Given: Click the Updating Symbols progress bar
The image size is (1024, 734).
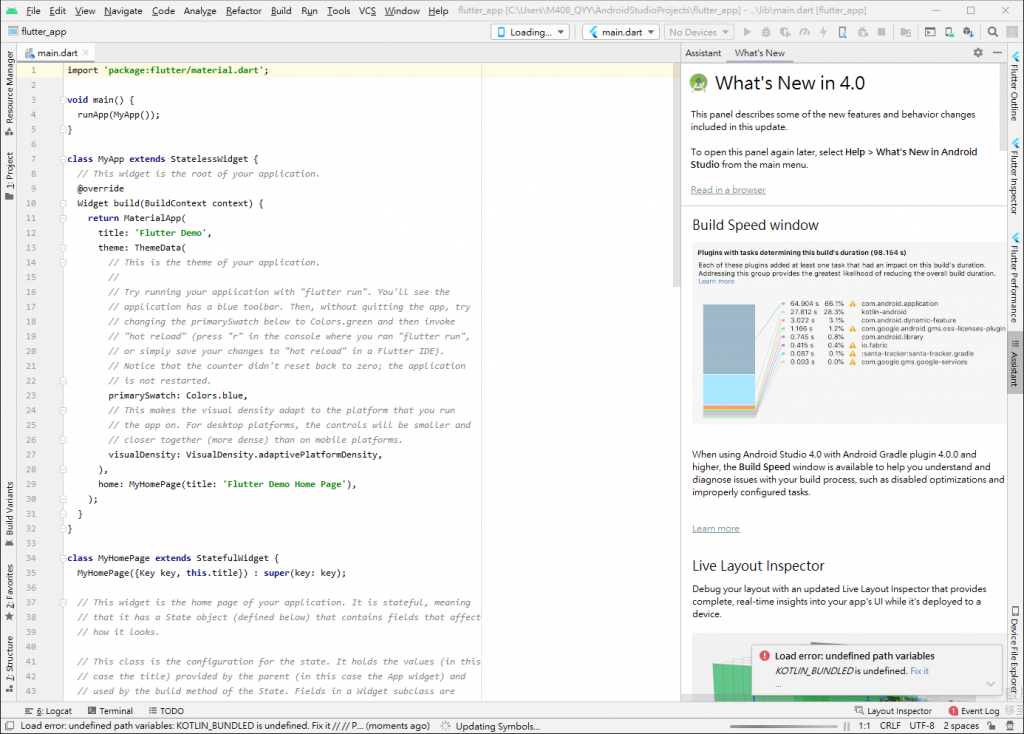Looking at the screenshot, I should point(784,726).
